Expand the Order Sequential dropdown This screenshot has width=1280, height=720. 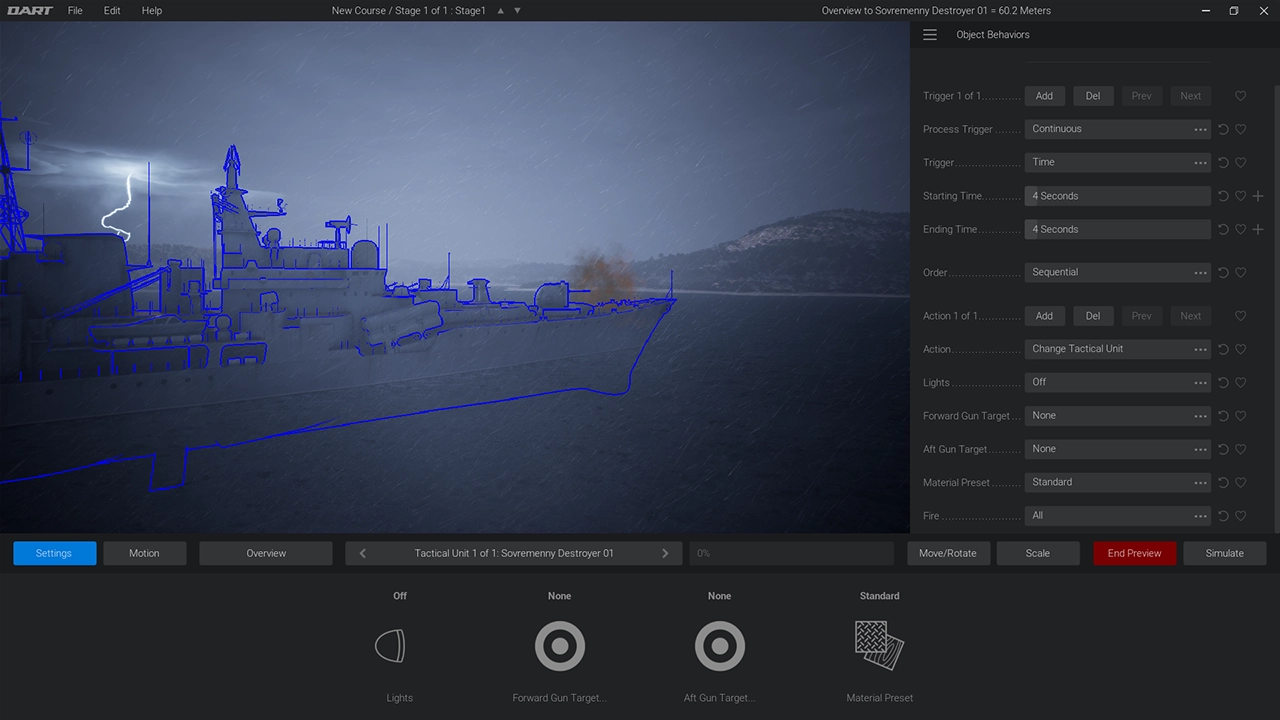pyautogui.click(x=1117, y=272)
